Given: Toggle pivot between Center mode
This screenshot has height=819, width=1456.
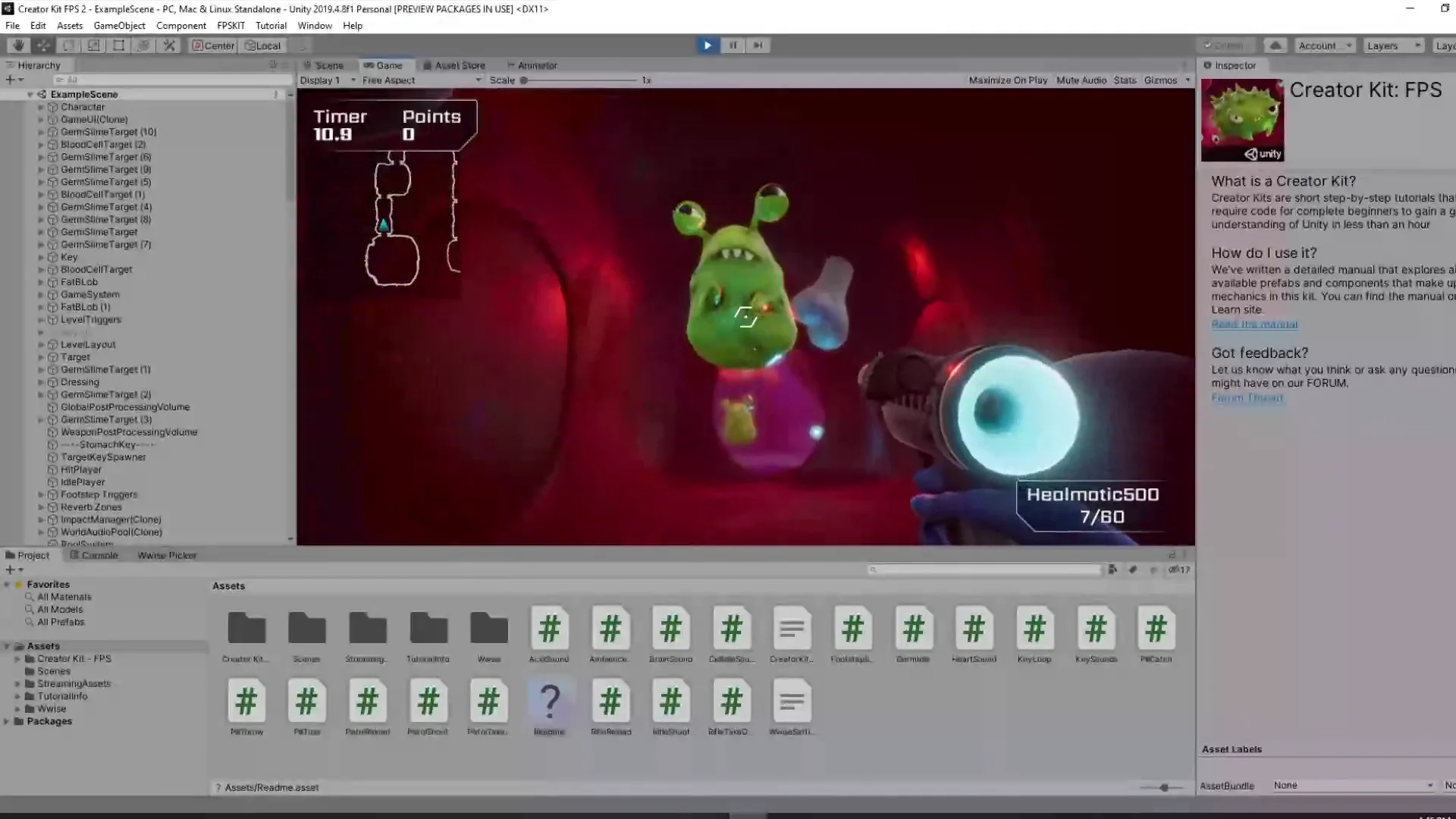Looking at the screenshot, I should click(x=212, y=45).
